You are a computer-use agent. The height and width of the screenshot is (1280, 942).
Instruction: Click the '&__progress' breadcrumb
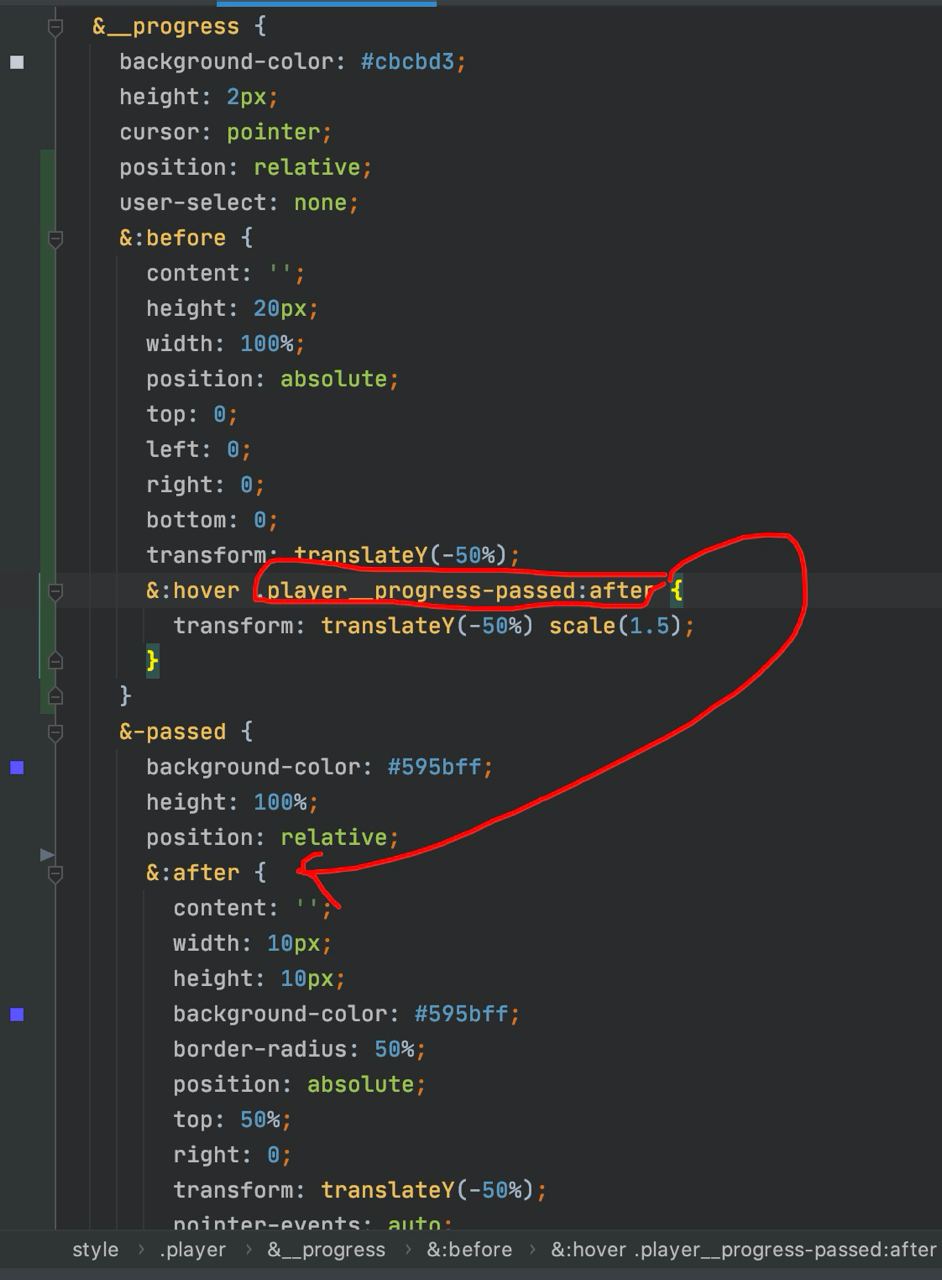[326, 1250]
